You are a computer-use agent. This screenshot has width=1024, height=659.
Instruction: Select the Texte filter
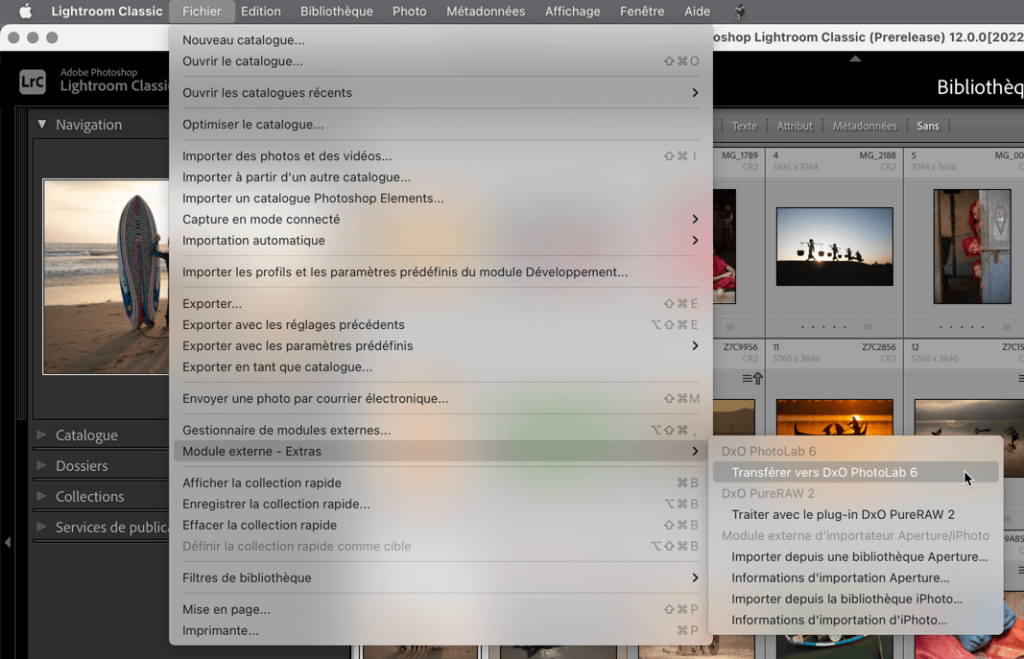(744, 126)
